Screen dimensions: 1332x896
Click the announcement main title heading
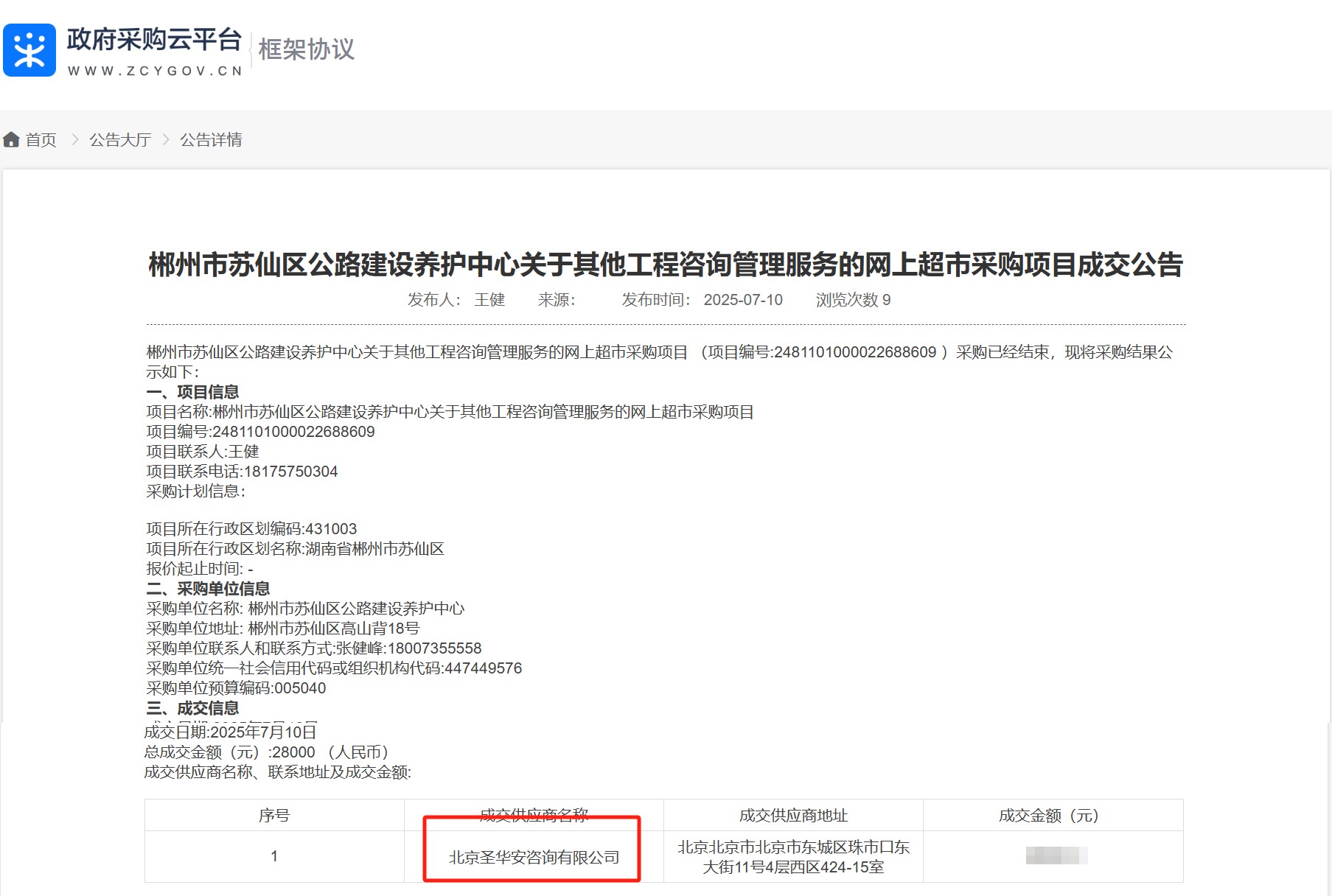(x=666, y=265)
